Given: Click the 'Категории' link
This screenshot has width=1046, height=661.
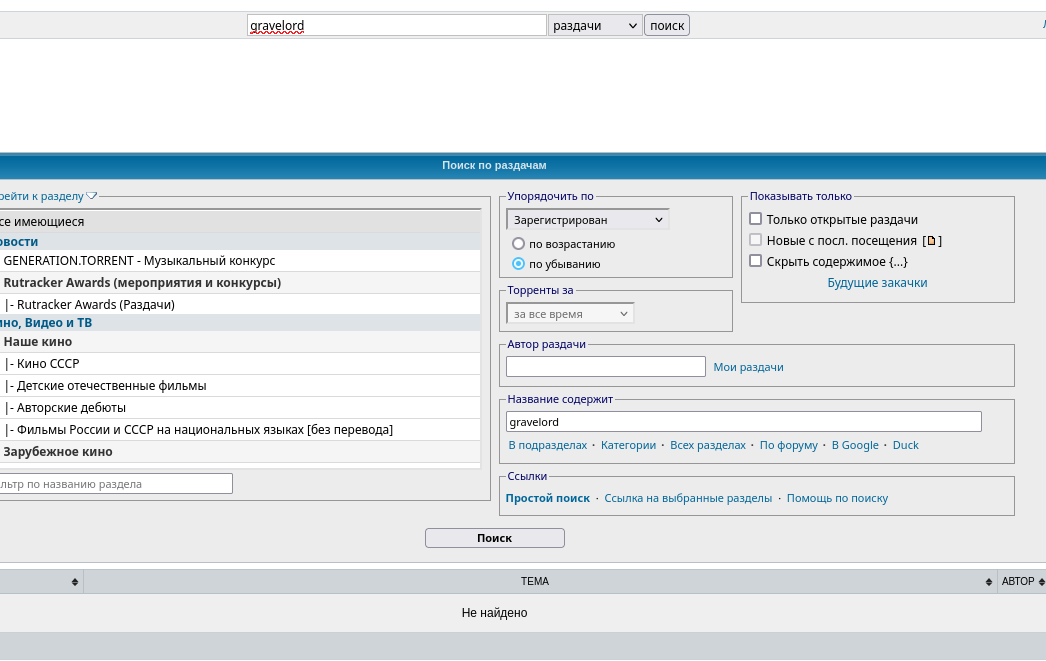Looking at the screenshot, I should (628, 445).
